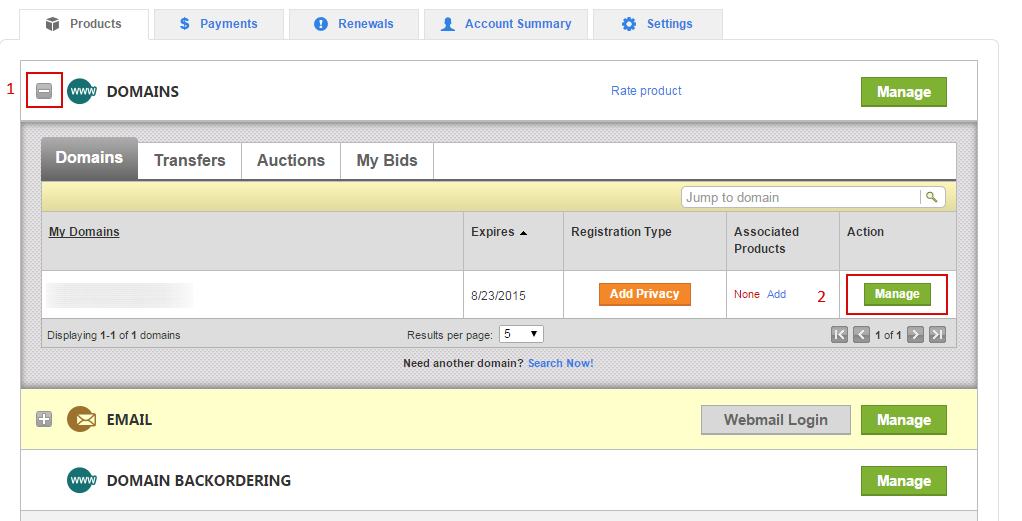Open the Payments tab
This screenshot has height=521, width=1022.
pyautogui.click(x=218, y=24)
